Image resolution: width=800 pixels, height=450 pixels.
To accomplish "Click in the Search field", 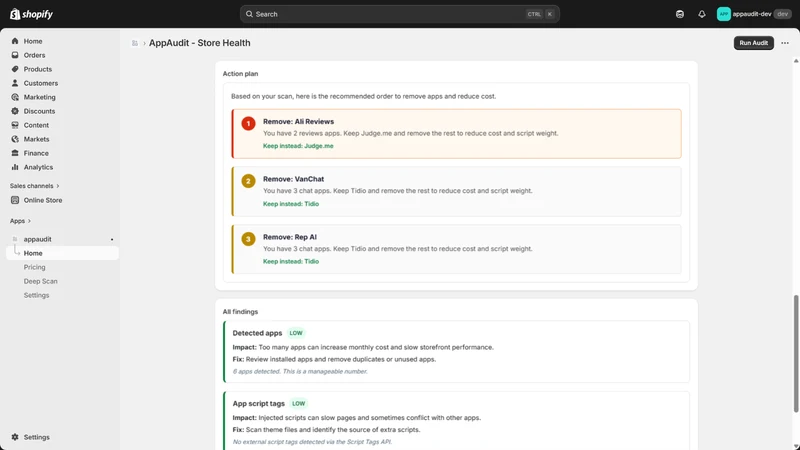I will coord(399,14).
